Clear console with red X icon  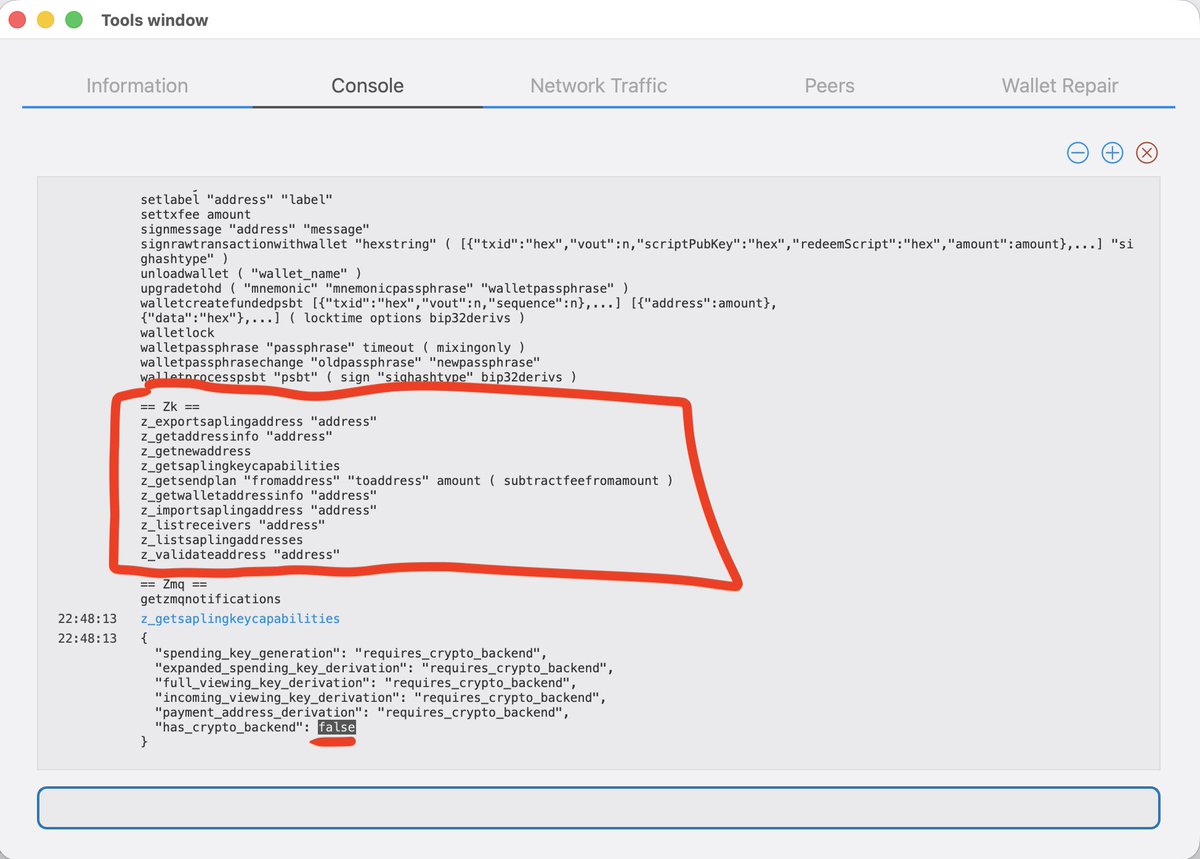tap(1147, 153)
